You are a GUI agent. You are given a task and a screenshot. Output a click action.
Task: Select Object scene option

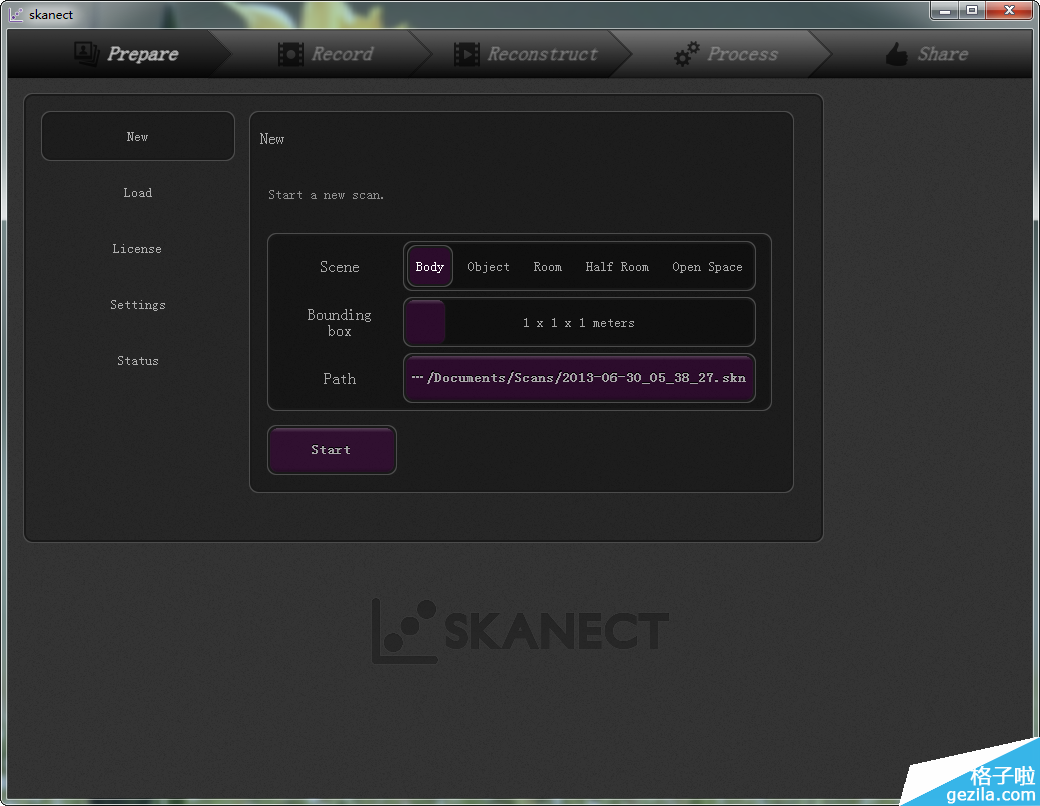pos(488,267)
